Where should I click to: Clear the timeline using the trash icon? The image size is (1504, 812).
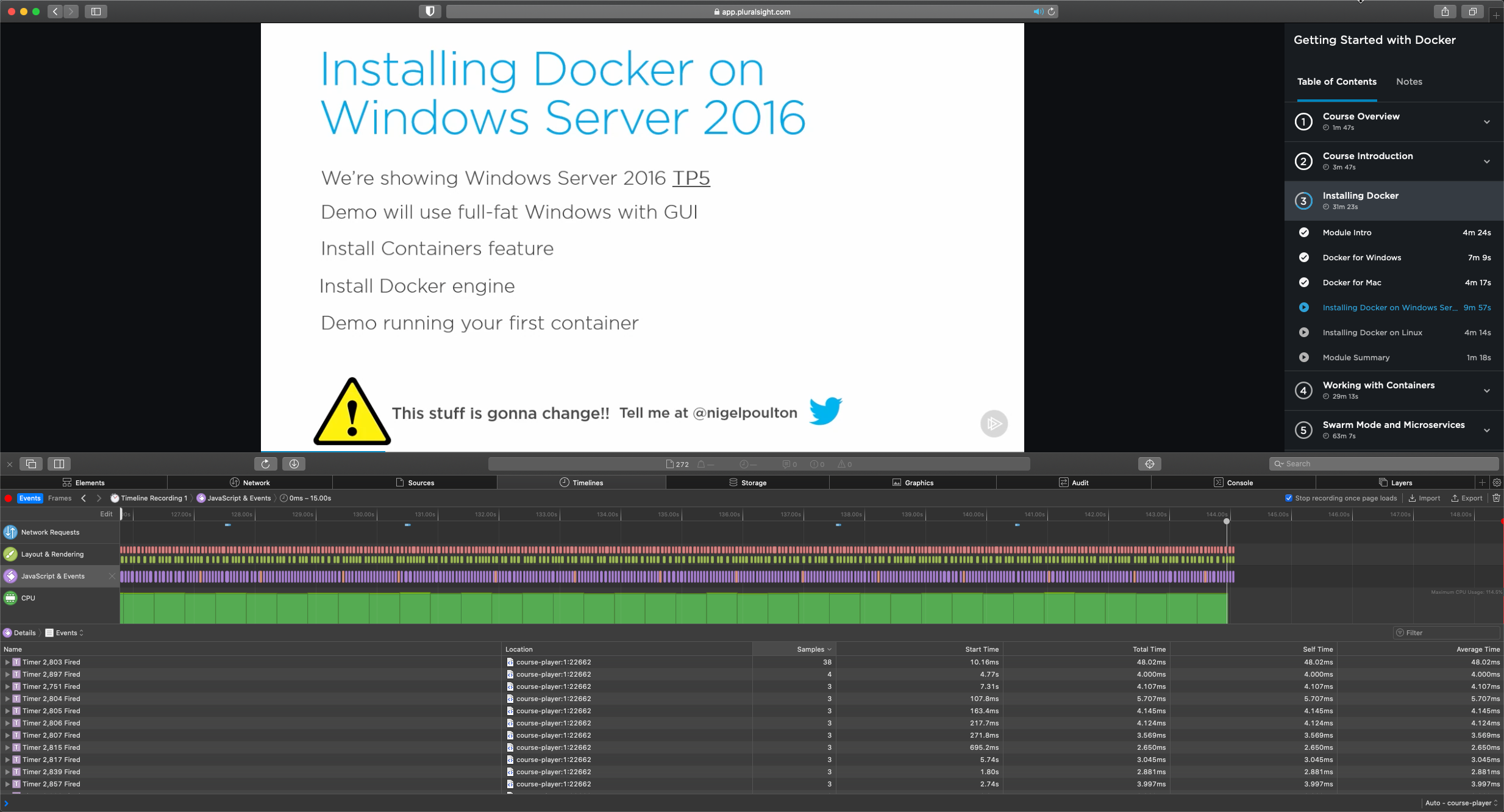pyautogui.click(x=1497, y=498)
